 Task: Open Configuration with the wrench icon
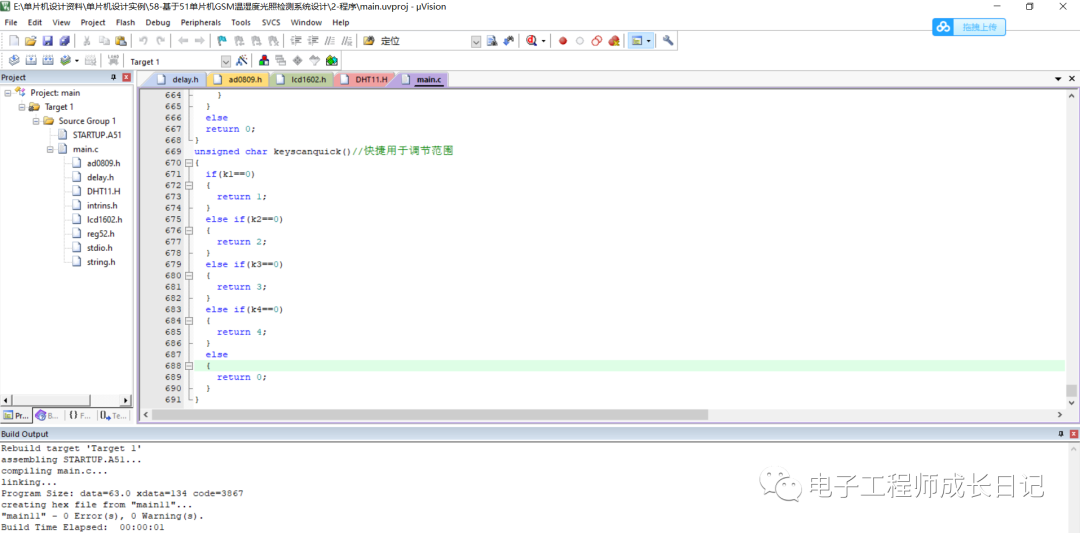coord(667,41)
